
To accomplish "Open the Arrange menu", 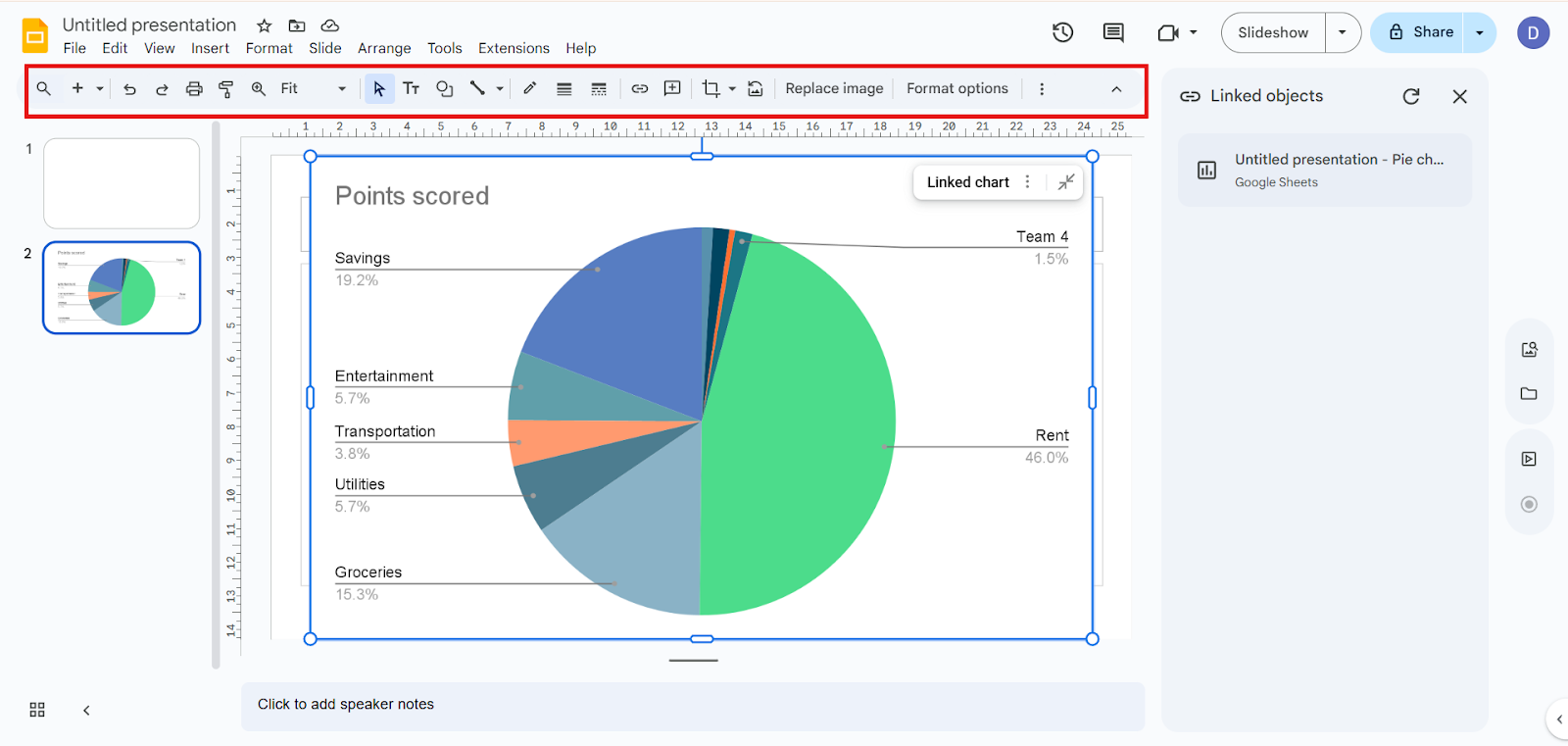I will tap(384, 48).
